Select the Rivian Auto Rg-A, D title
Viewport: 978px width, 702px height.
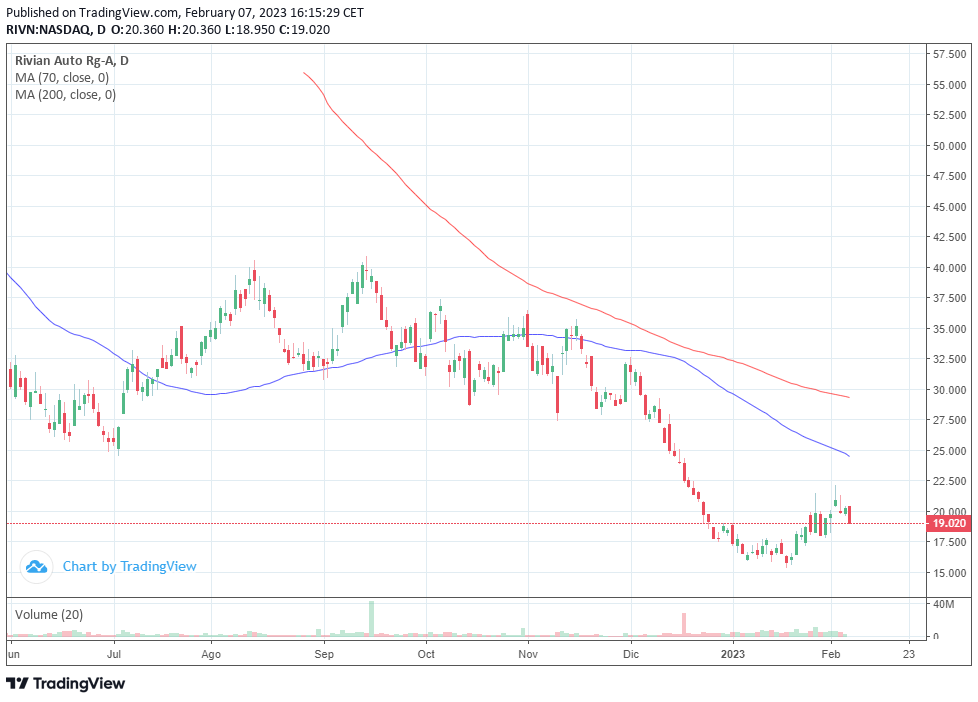click(x=72, y=61)
